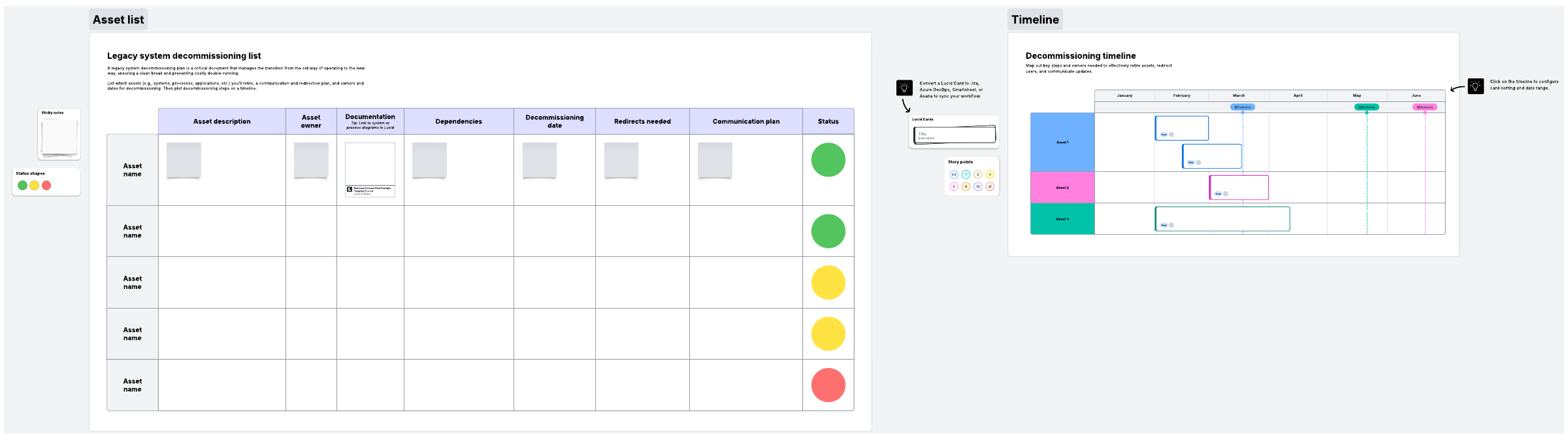Click the lightbulb tip icon right of timeline
Screen dimensions: 1568x440
(x=1475, y=86)
